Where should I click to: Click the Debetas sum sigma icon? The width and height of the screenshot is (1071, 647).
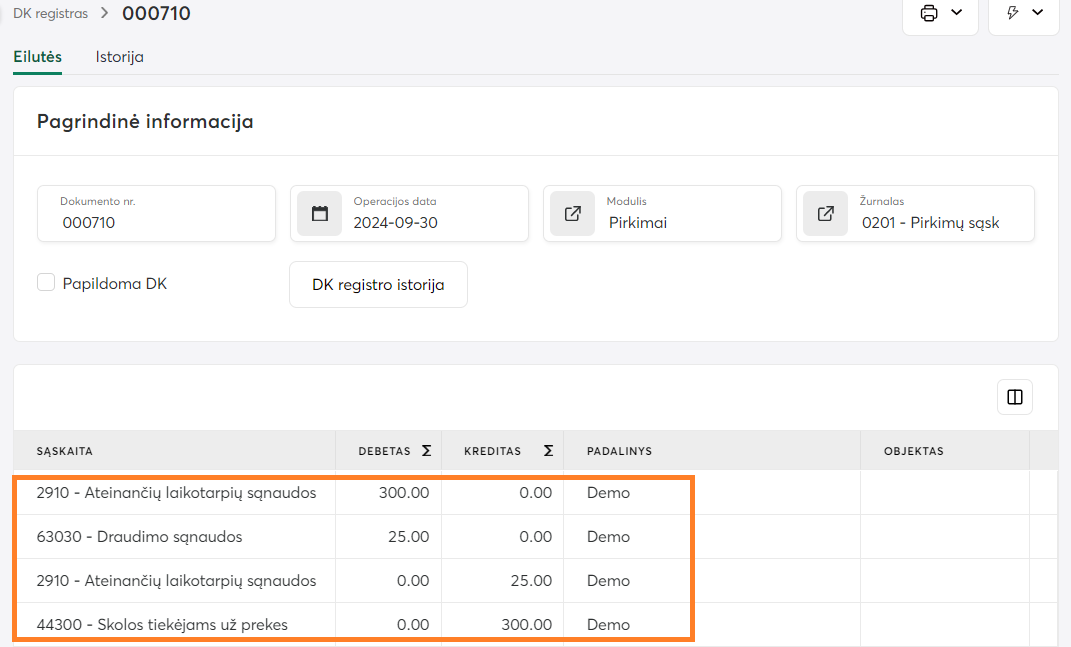coord(426,451)
